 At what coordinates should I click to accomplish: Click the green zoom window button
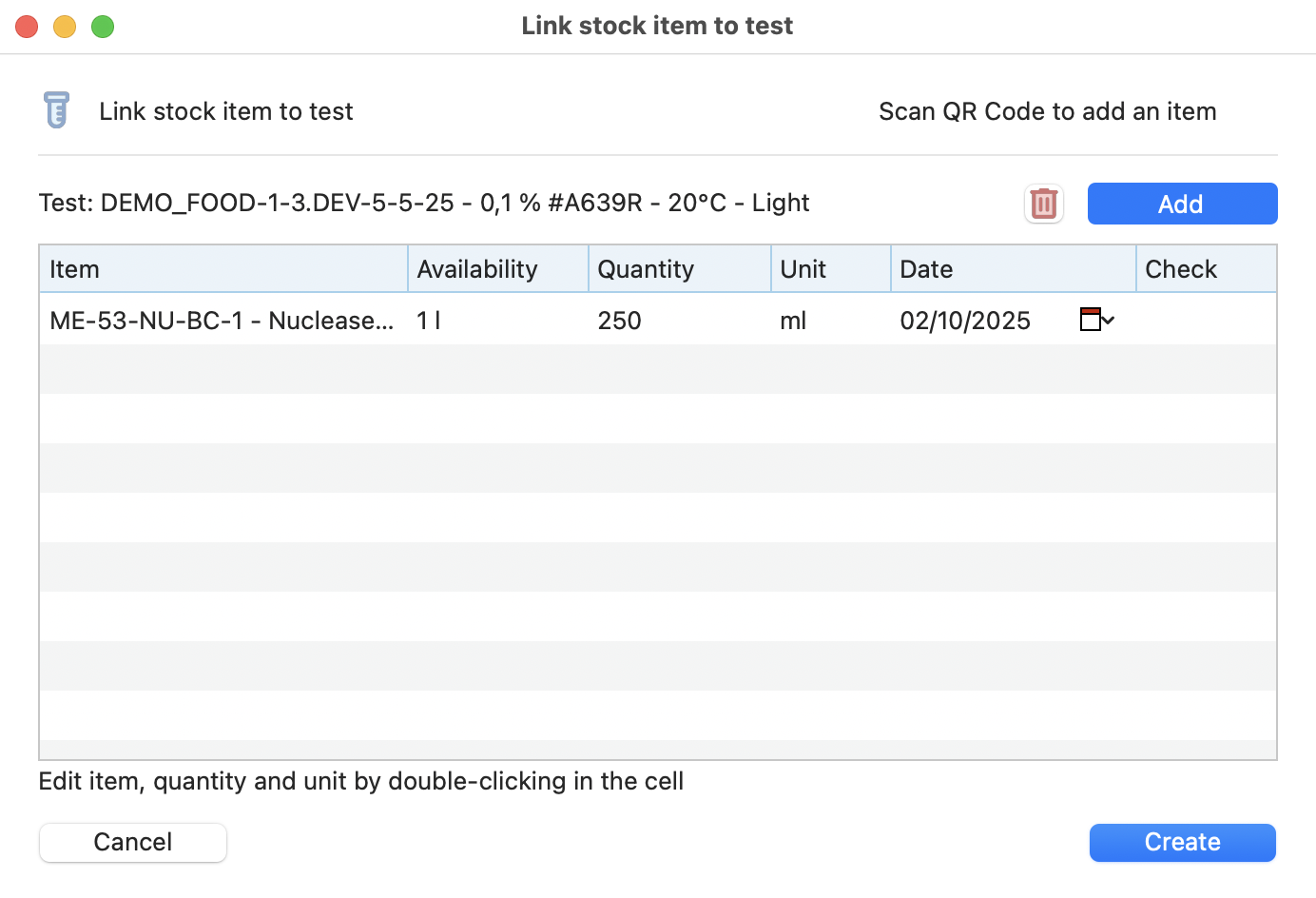point(103,27)
